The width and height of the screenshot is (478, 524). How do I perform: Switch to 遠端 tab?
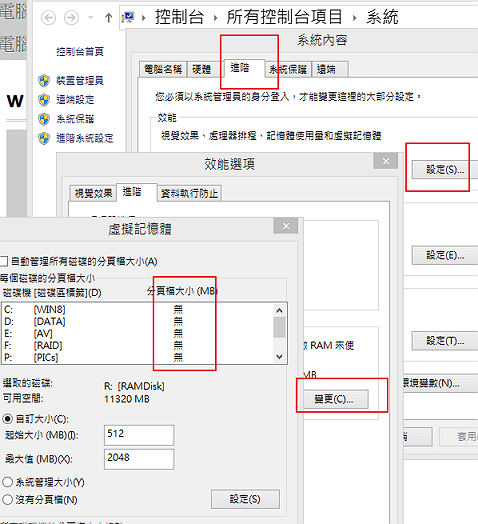coord(330,70)
